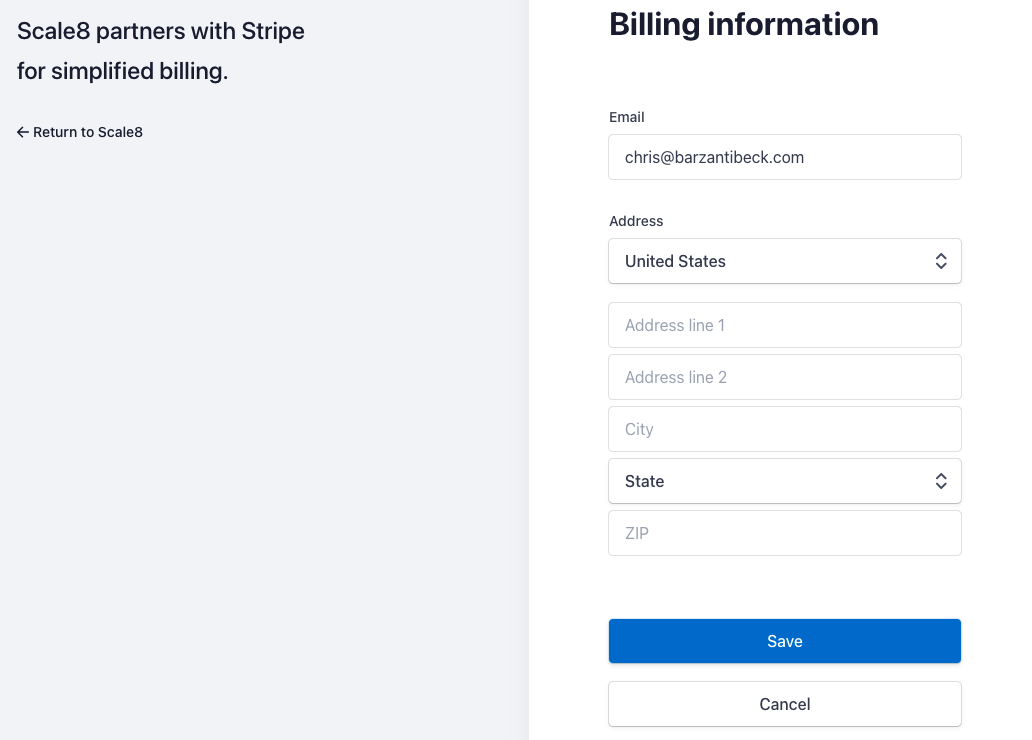Select the Address line 2 field
This screenshot has width=1032, height=740.
pos(784,377)
